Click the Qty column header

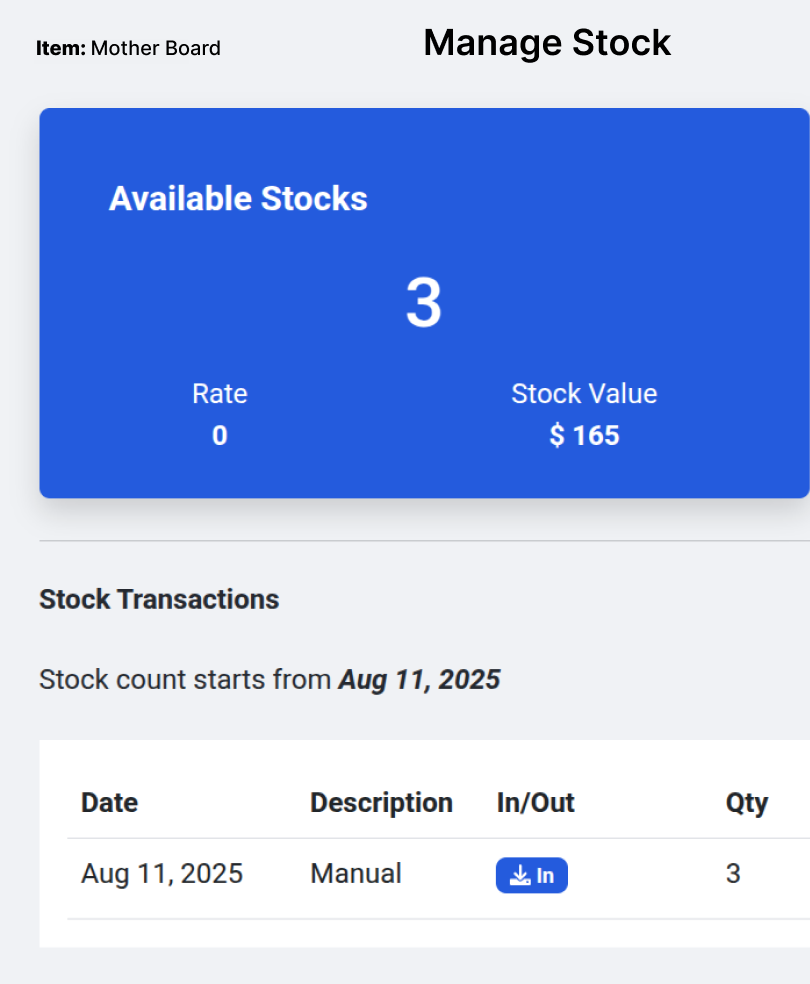tap(746, 803)
